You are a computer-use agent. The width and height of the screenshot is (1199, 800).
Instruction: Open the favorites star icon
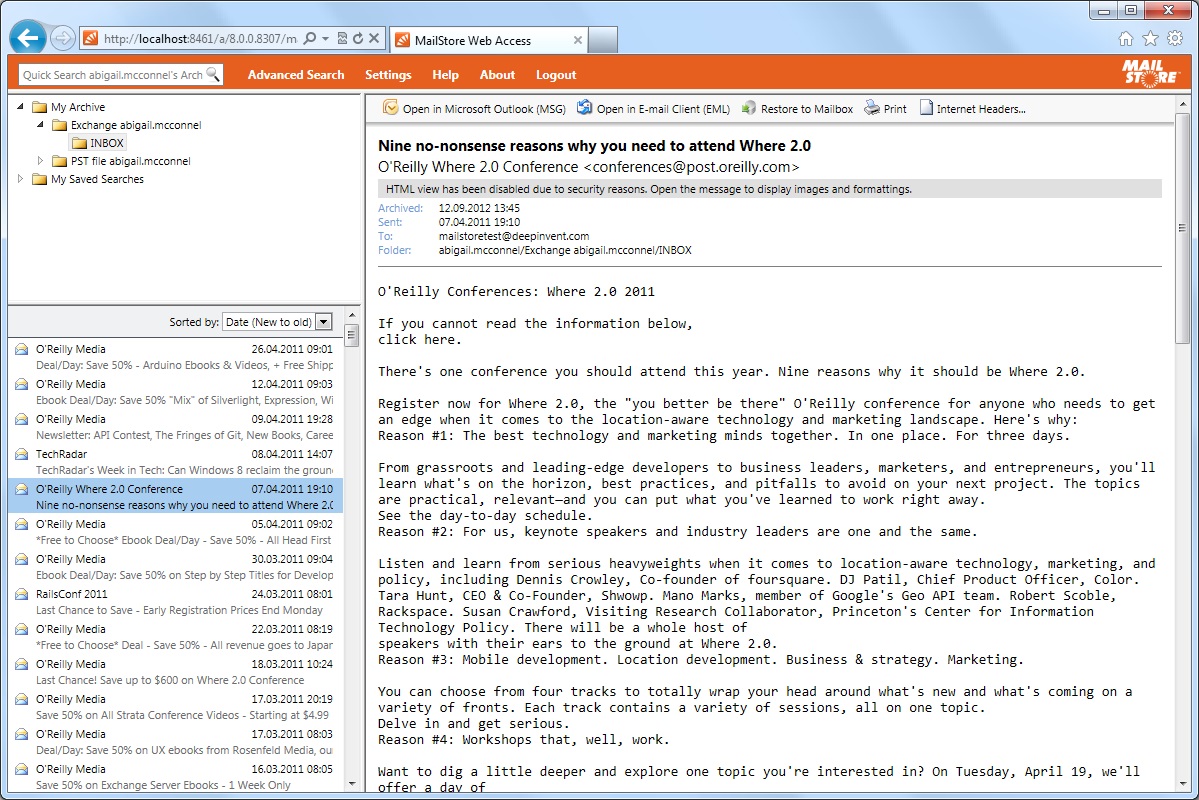pyautogui.click(x=1150, y=38)
